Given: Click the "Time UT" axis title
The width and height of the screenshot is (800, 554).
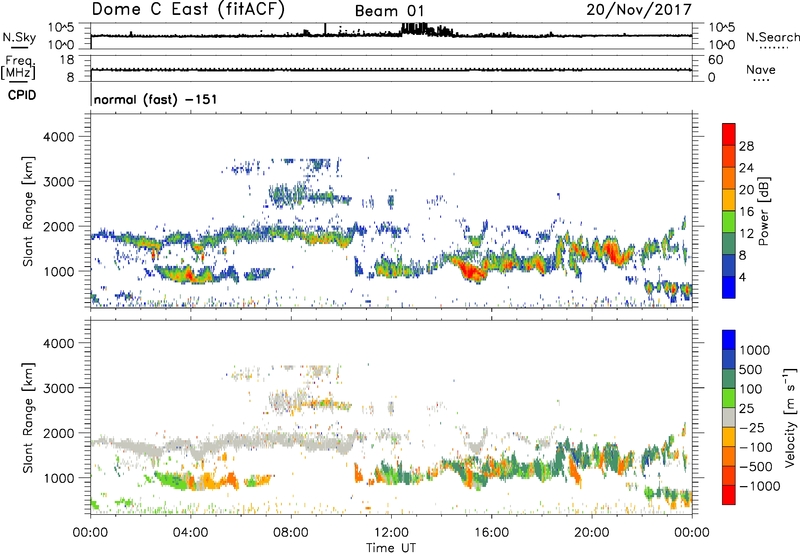Looking at the screenshot, I should click(391, 548).
